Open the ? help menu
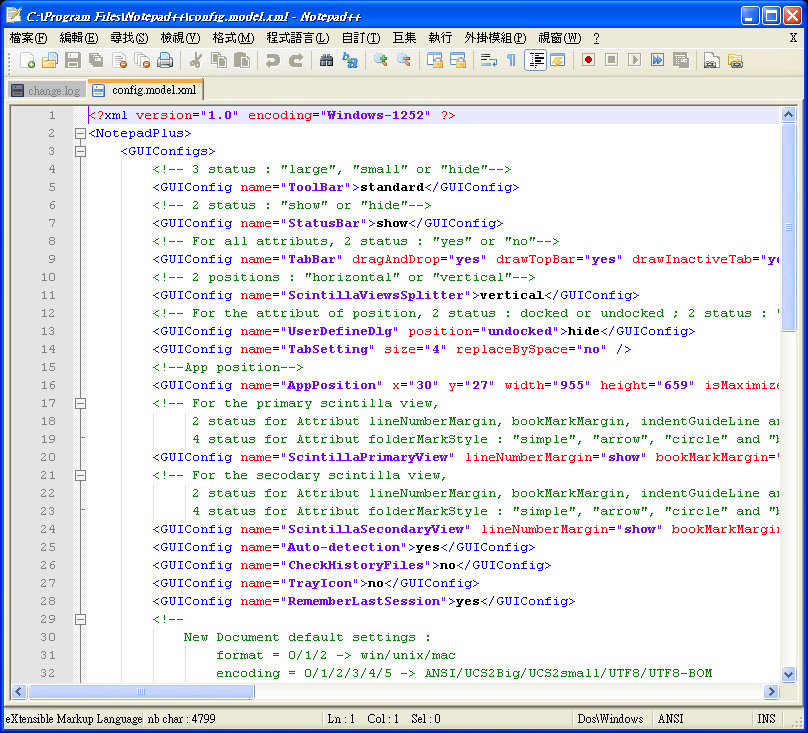808x733 pixels. coord(596,38)
